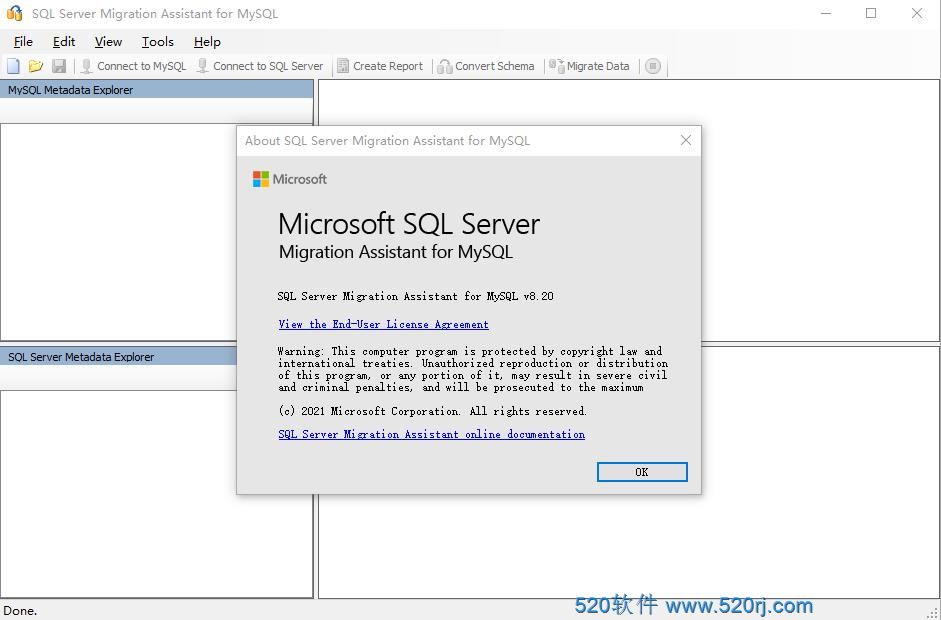Open the File menu

[23, 42]
